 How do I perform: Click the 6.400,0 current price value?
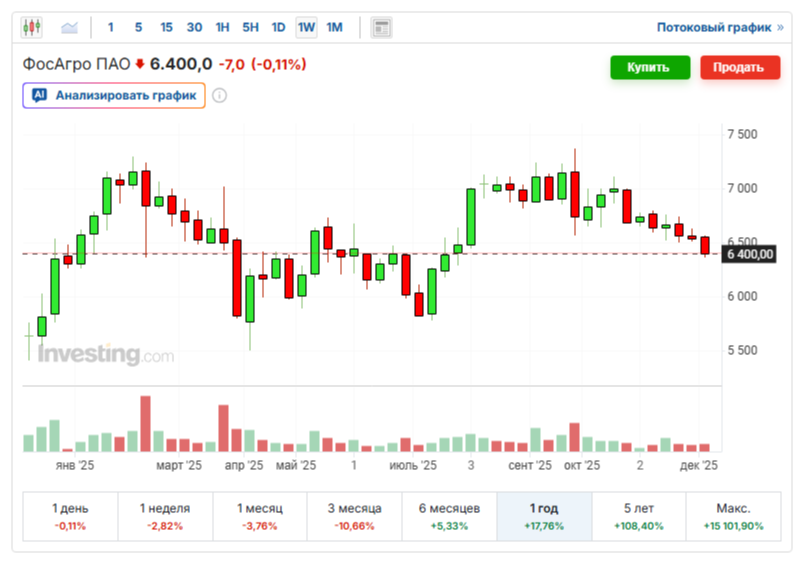181,64
